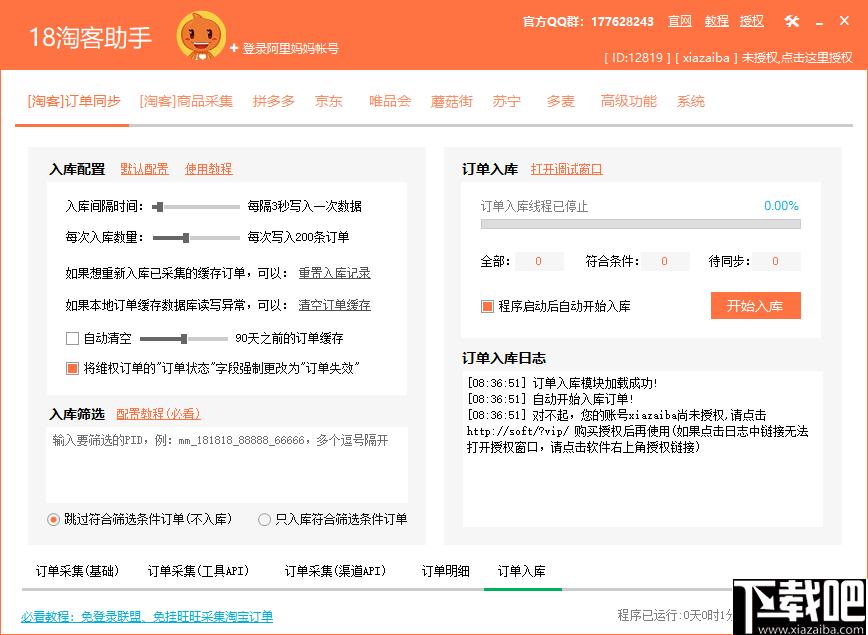This screenshot has width=868, height=635.
Task: Click the 符合条件 count value box
Action: coord(665,261)
